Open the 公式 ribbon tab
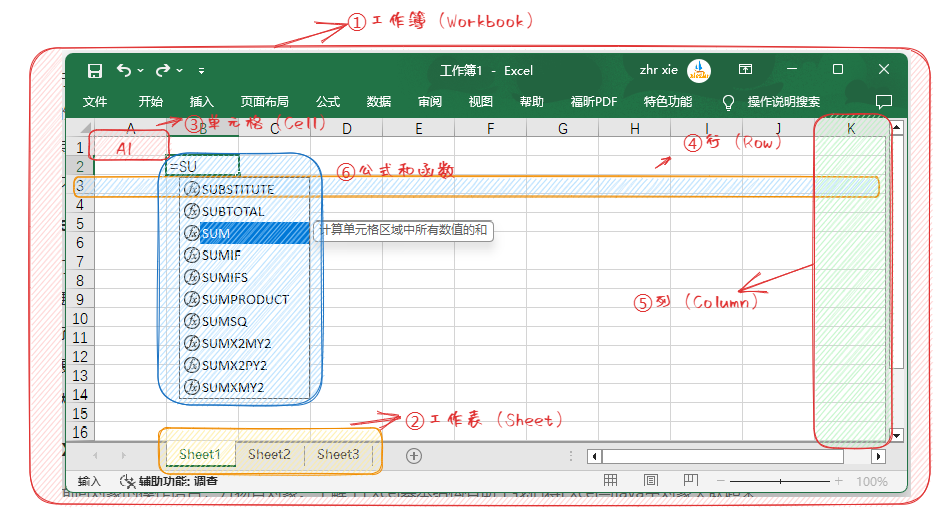Screen dimensions: 949x525 click(328, 102)
